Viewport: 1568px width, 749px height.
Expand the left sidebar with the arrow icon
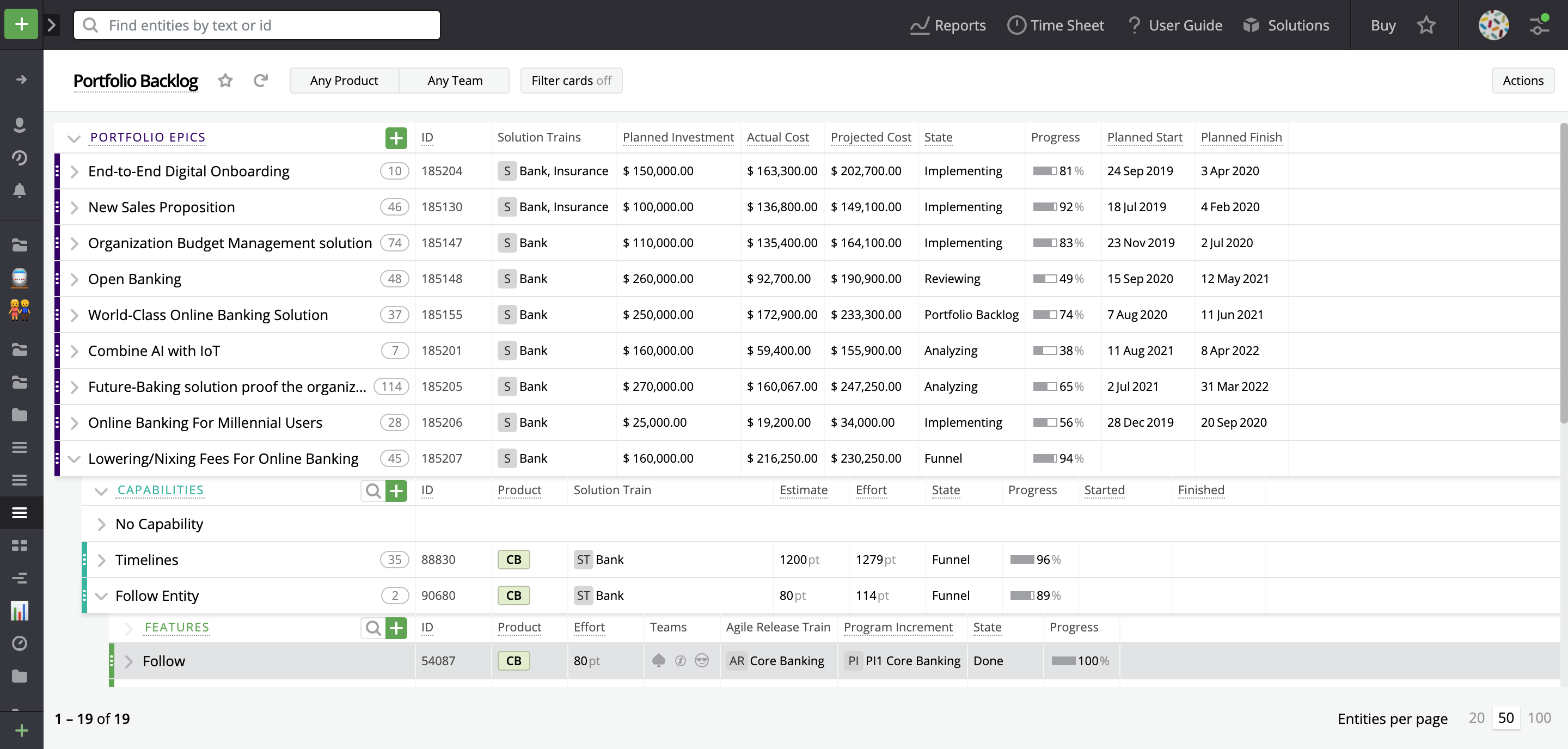tap(21, 79)
